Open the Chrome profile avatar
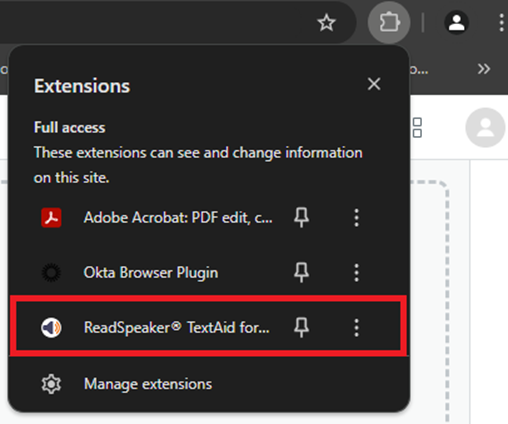The width and height of the screenshot is (508, 424). click(456, 23)
